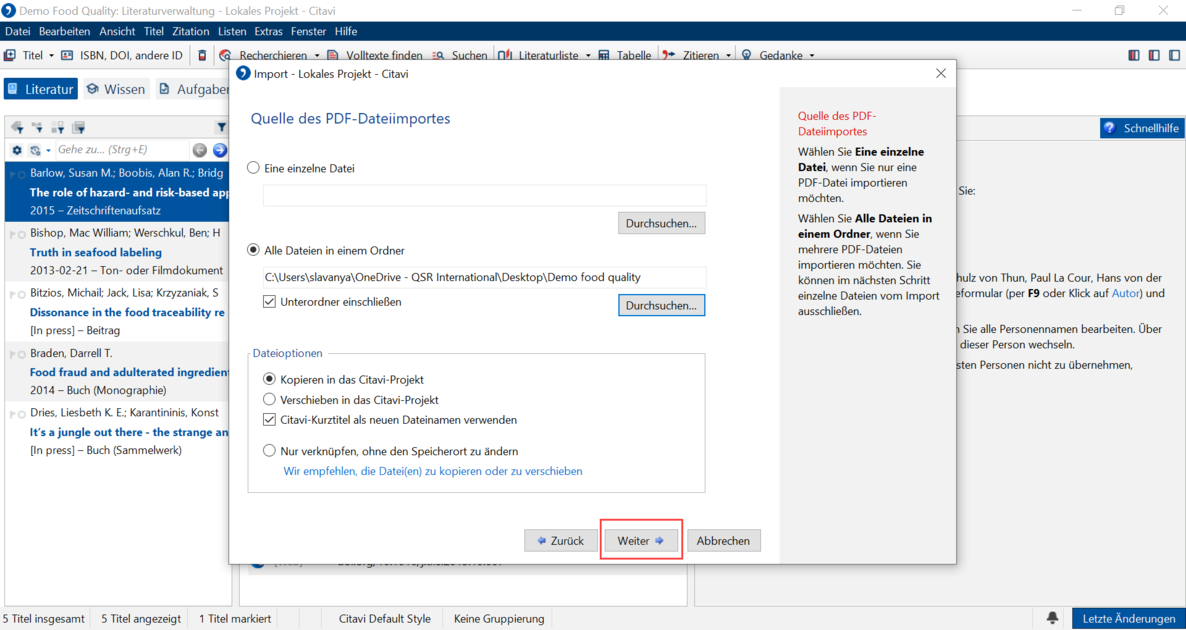Viewport: 1186px width, 630px height.
Task: Open the Fenster menu
Action: (309, 31)
